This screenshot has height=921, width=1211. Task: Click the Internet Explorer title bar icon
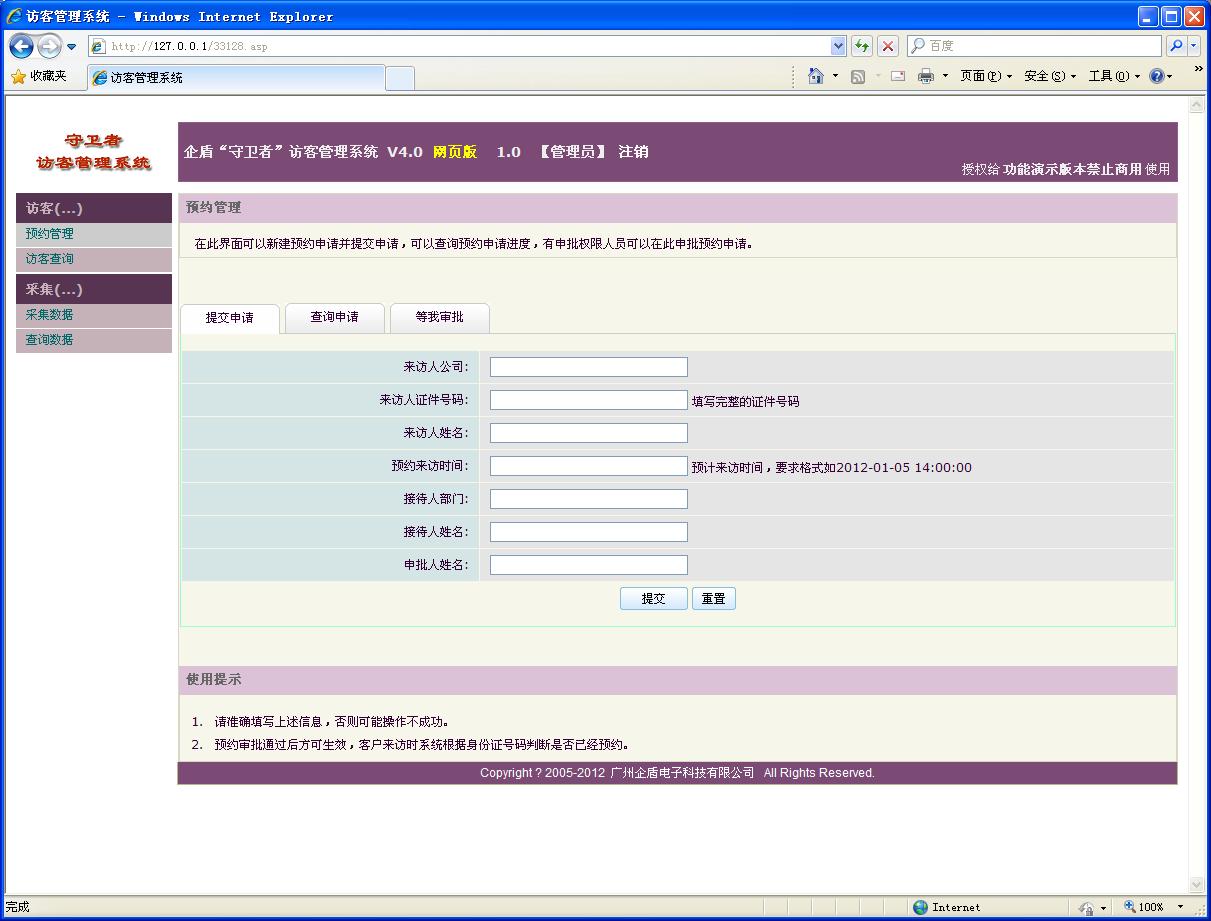tap(14, 16)
